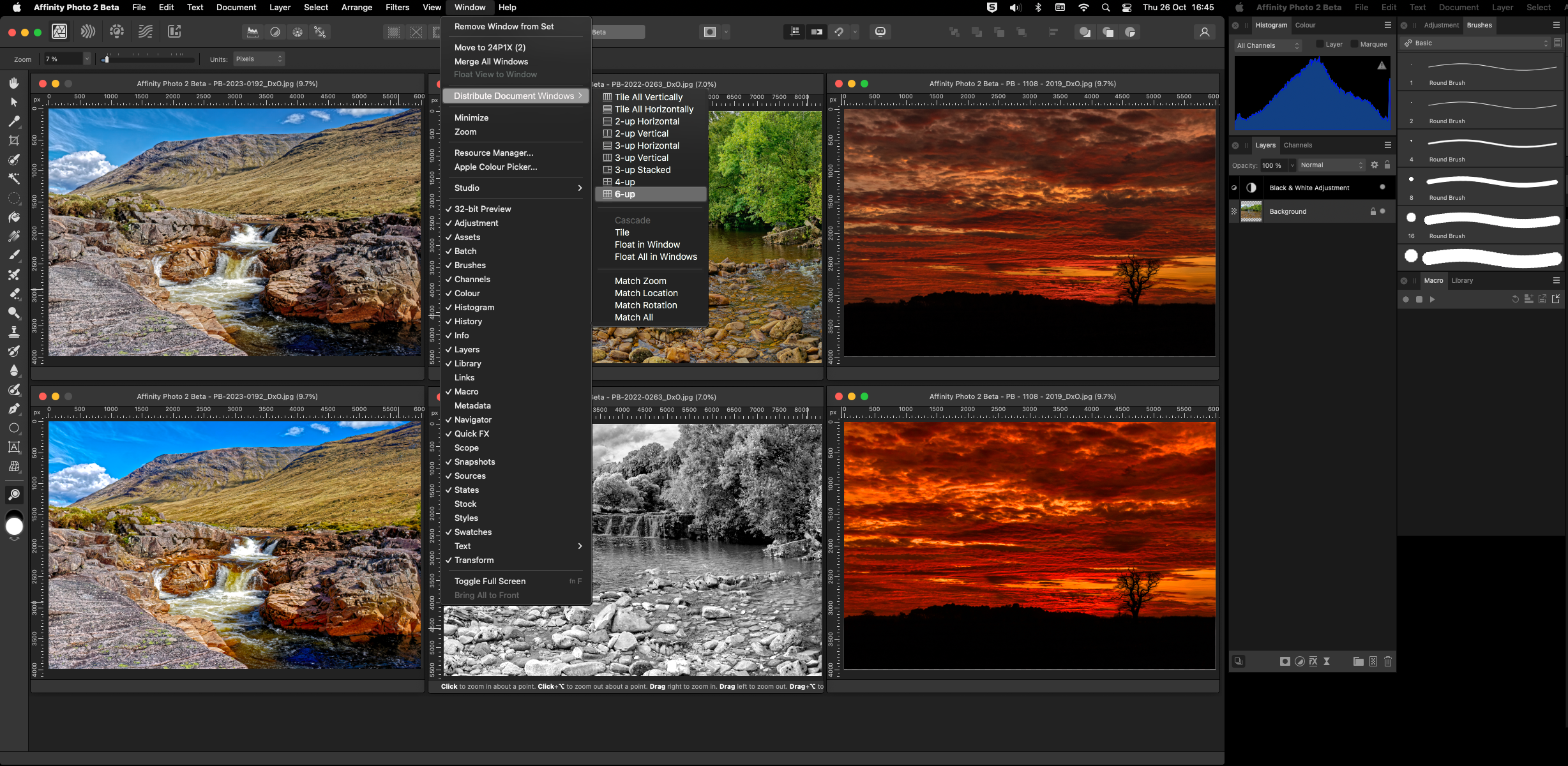Open the Normal blend mode dropdown
The image size is (1568, 766).
(x=1331, y=165)
